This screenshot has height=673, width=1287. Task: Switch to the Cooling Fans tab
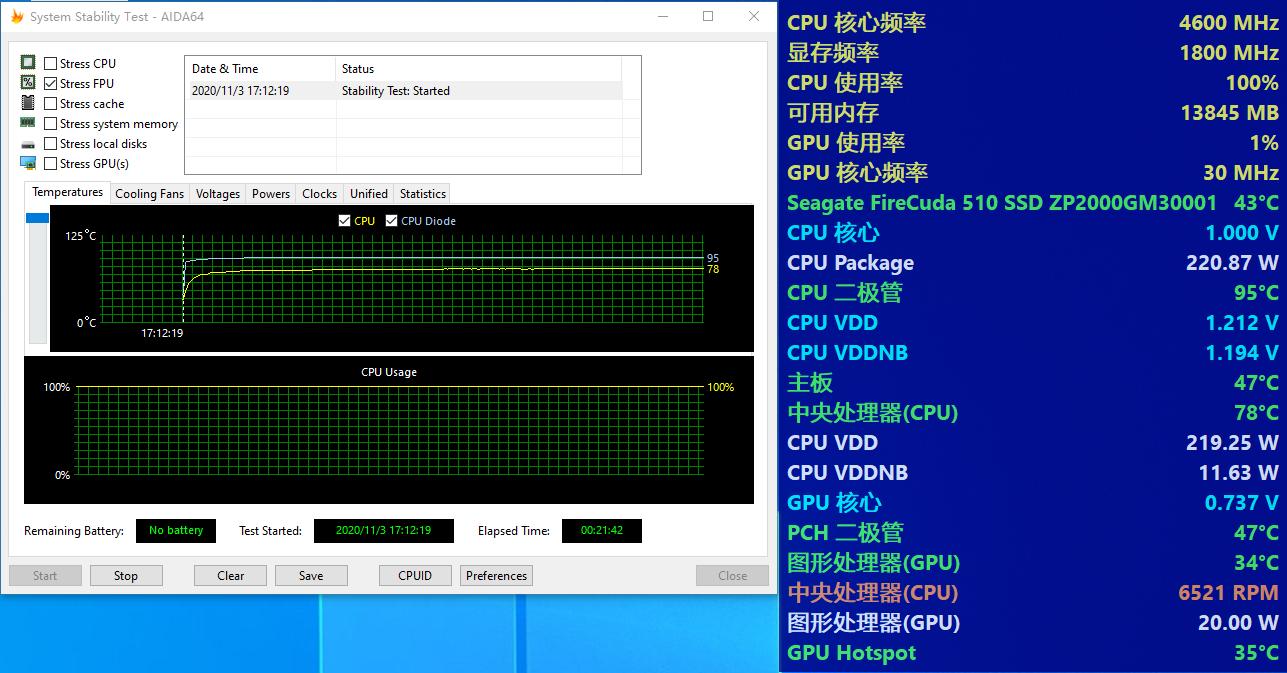[x=149, y=193]
